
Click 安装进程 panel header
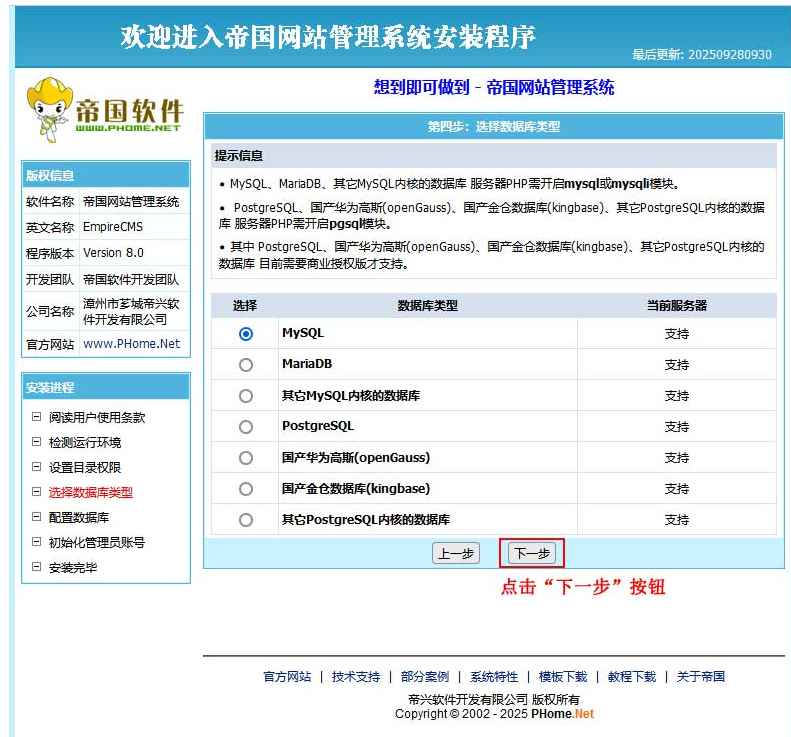(106, 387)
